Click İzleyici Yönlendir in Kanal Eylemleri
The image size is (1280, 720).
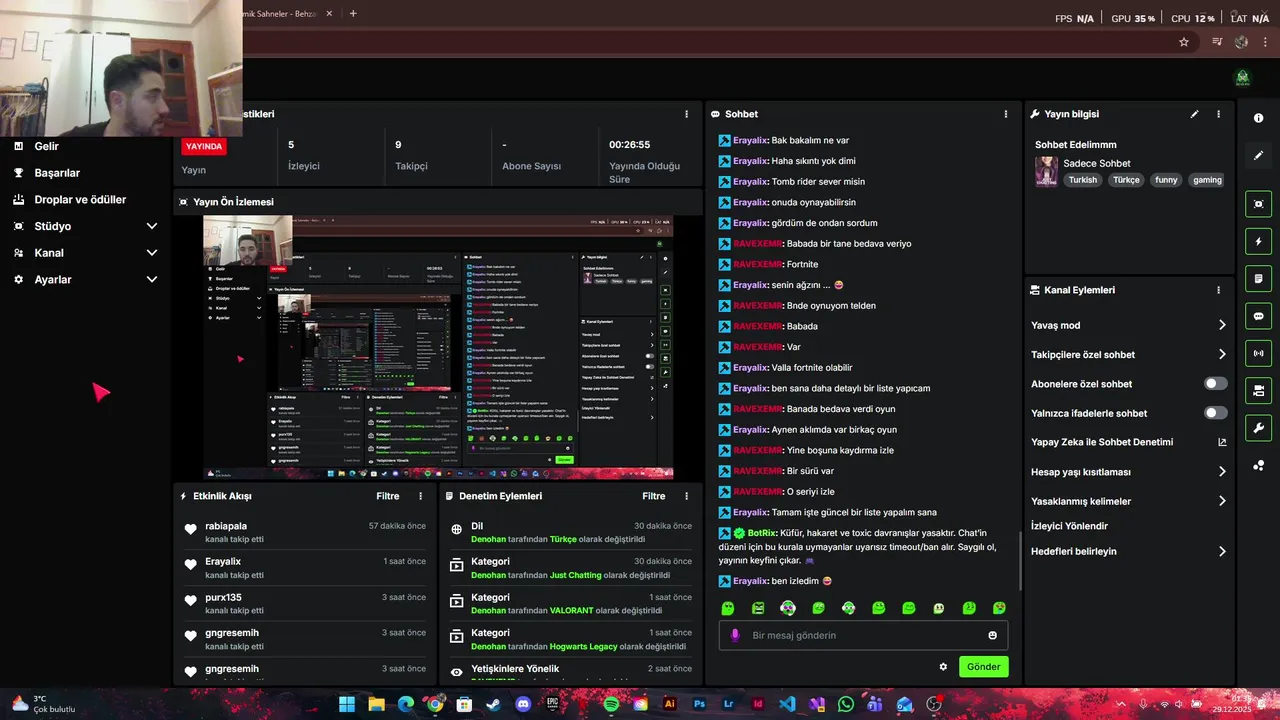coord(1069,526)
